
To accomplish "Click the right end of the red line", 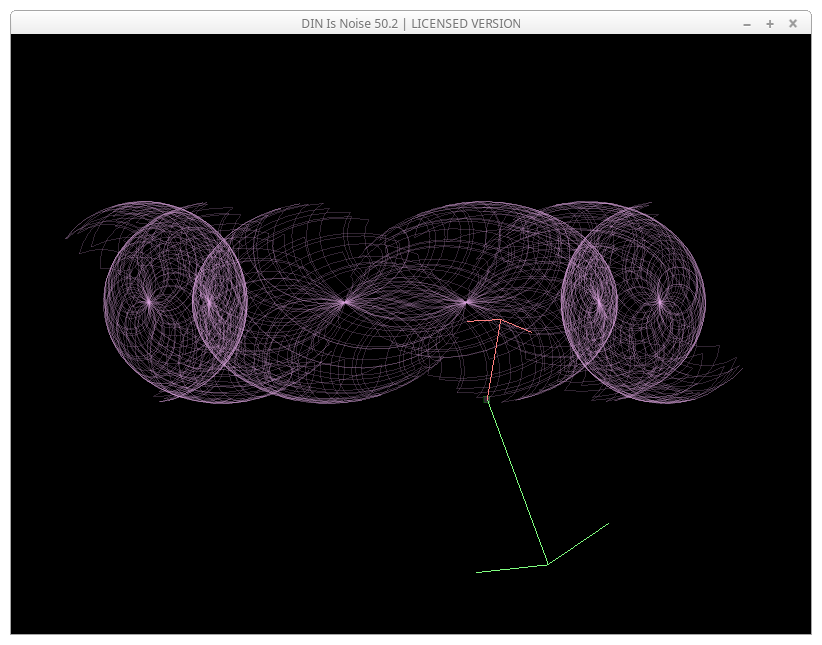I will click(x=530, y=331).
